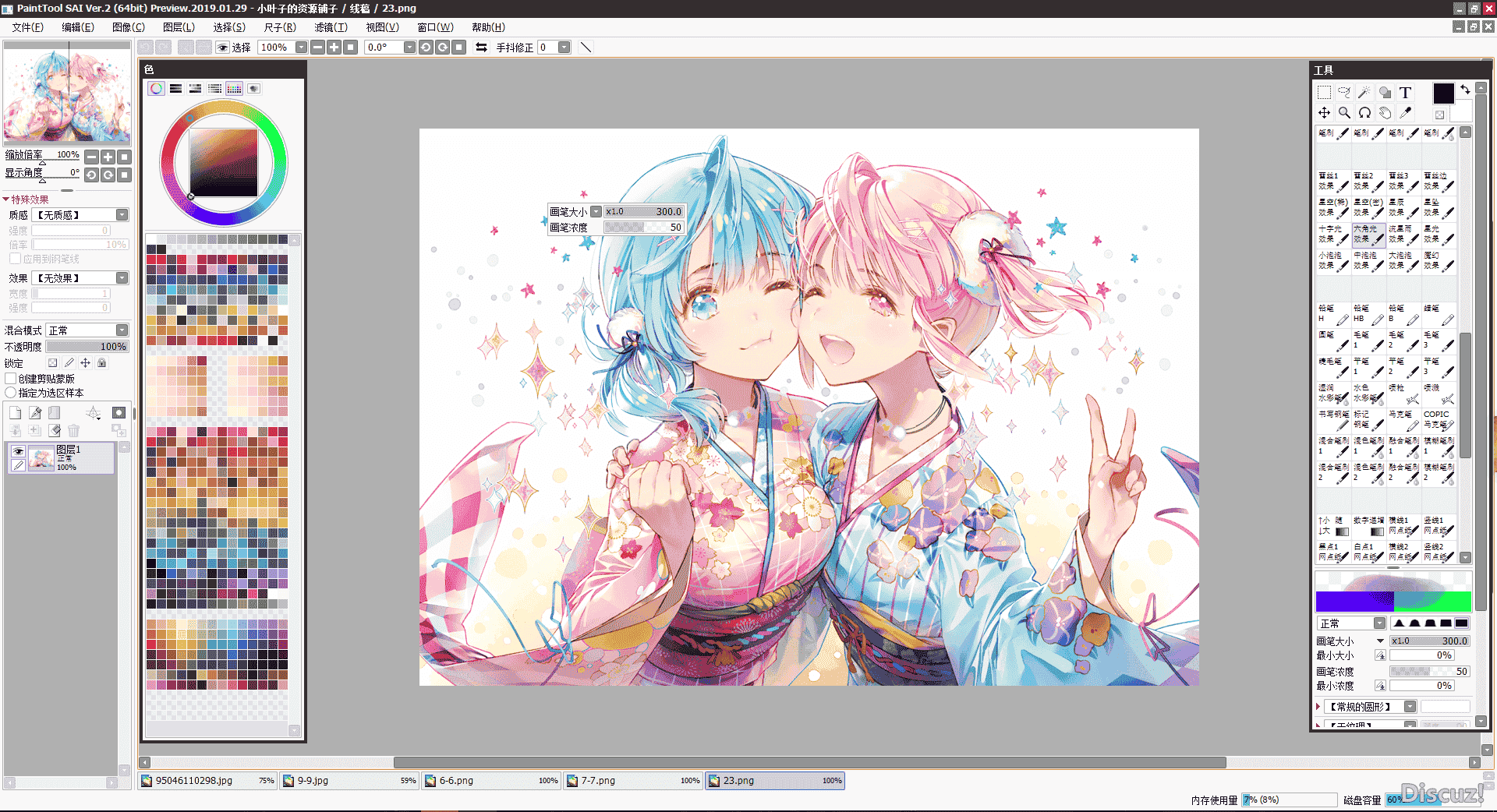Viewport: 1497px width, 812px height.
Task: Select the shape tool
Action: pos(1385,93)
